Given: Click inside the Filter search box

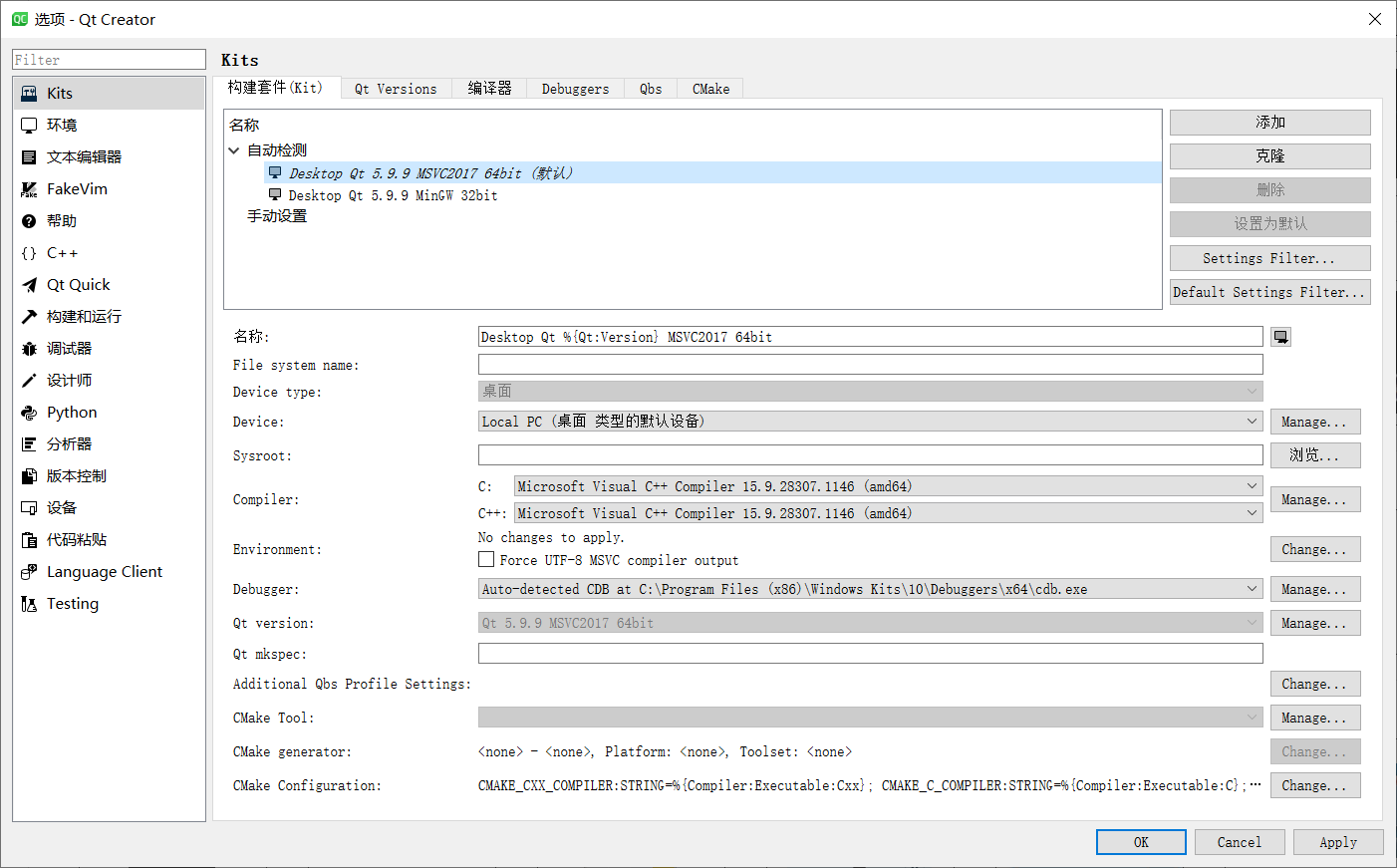Looking at the screenshot, I should tap(109, 59).
